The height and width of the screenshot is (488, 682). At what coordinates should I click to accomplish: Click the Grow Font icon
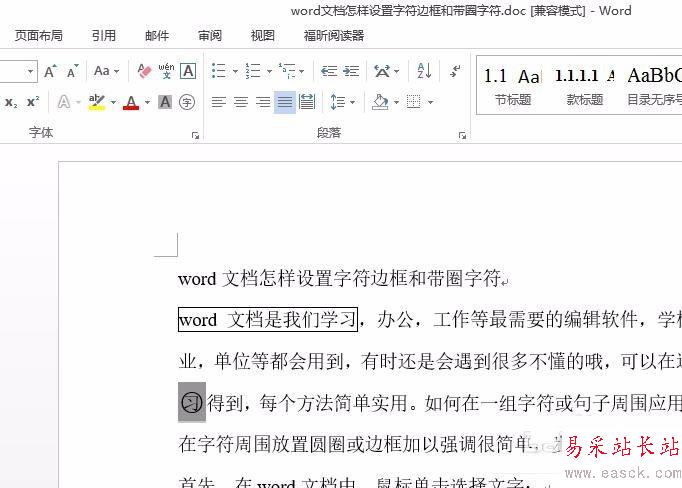(50, 71)
